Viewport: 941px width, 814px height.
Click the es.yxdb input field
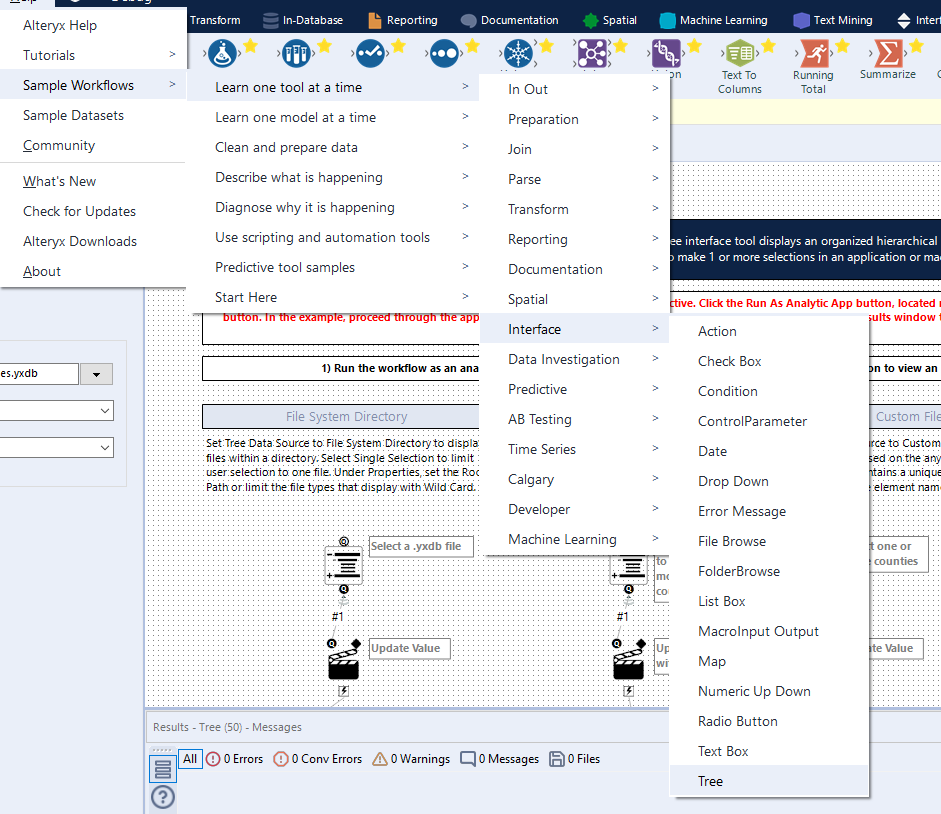tap(38, 373)
